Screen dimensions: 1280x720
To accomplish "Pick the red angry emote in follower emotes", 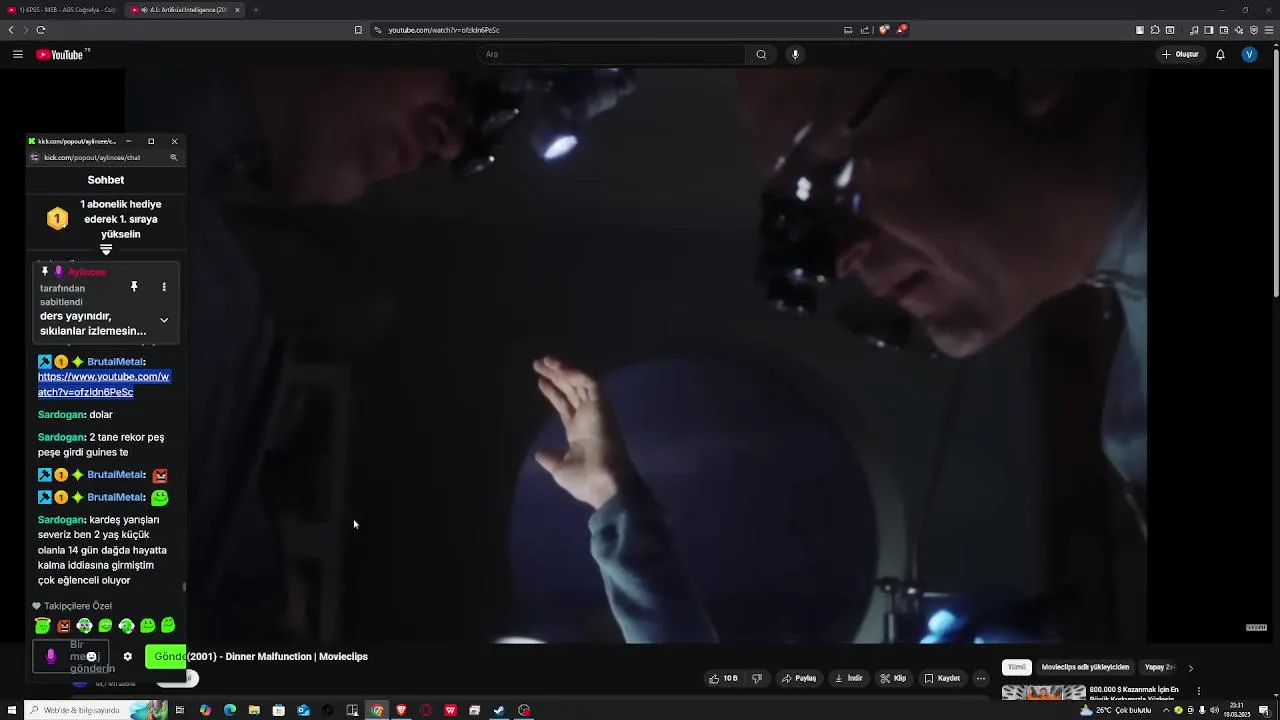I will [64, 626].
